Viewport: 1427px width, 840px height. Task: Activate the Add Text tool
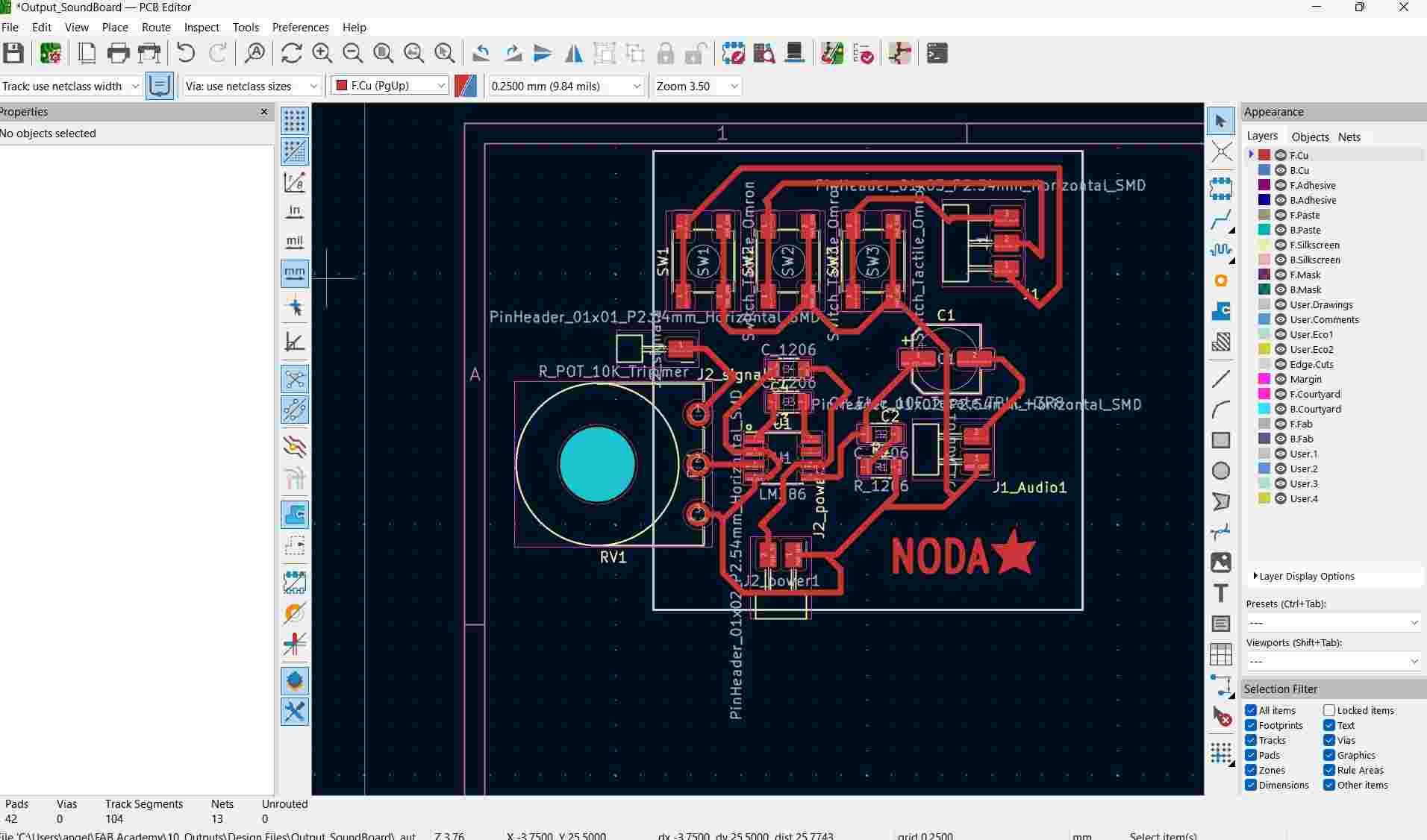tap(1221, 593)
